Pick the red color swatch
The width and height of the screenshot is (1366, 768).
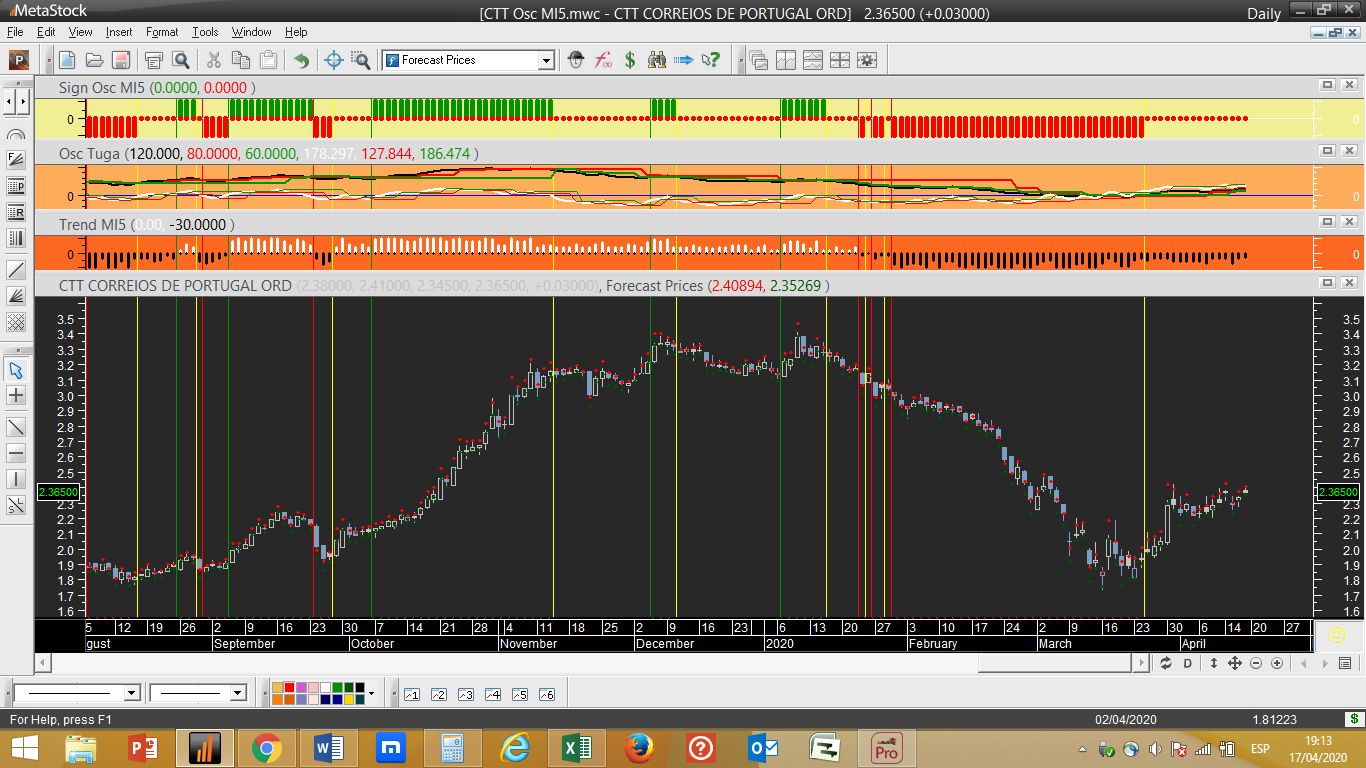pos(290,687)
